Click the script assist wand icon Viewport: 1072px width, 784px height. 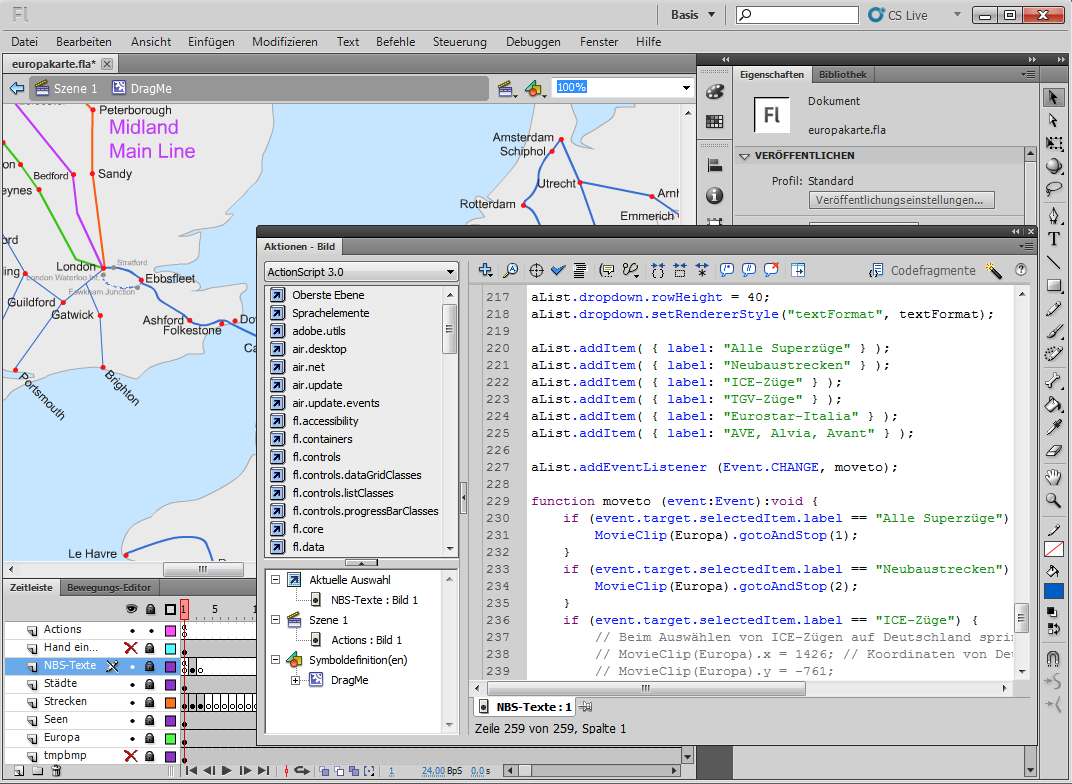(x=993, y=270)
